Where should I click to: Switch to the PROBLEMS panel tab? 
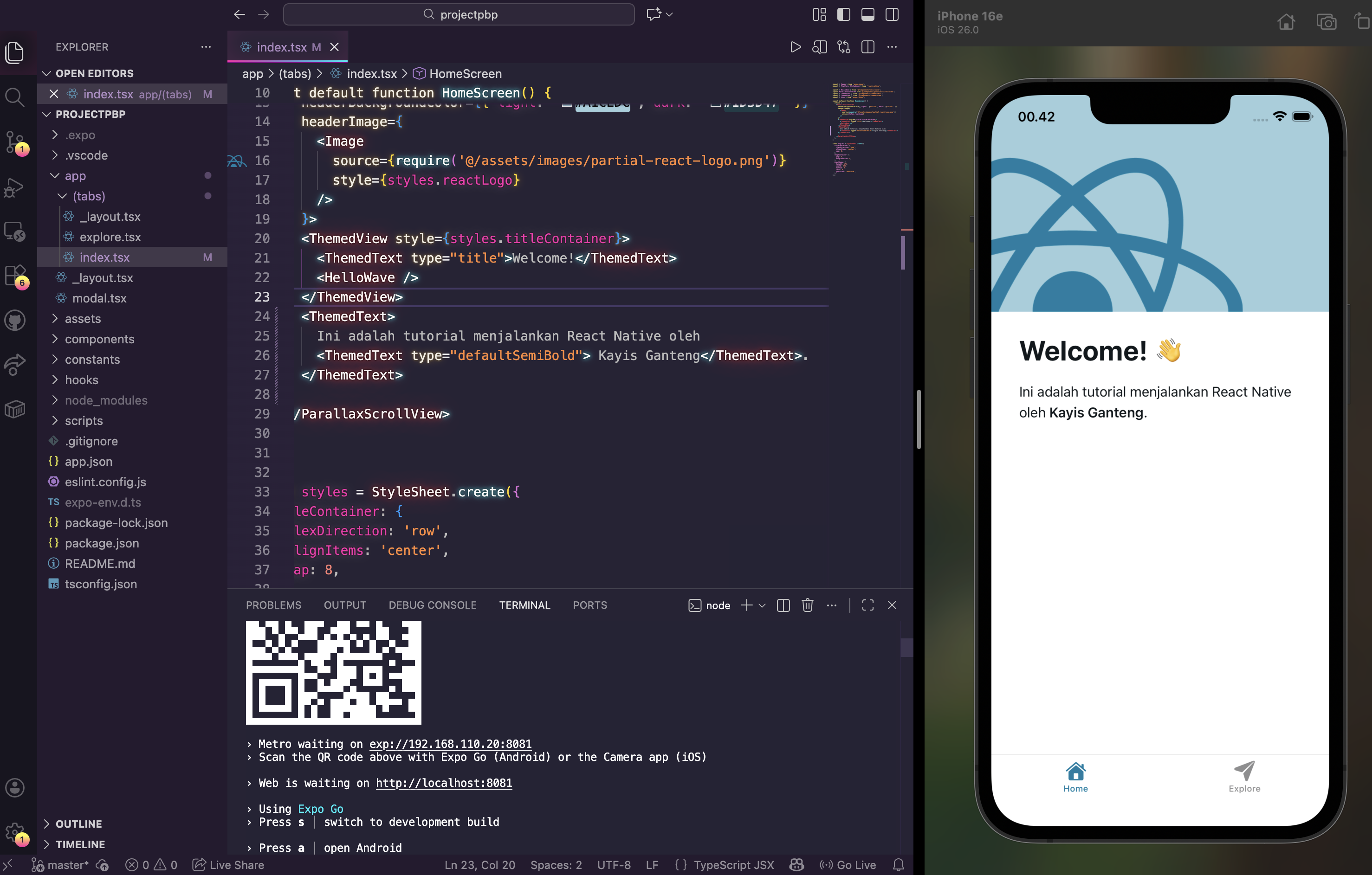273,605
